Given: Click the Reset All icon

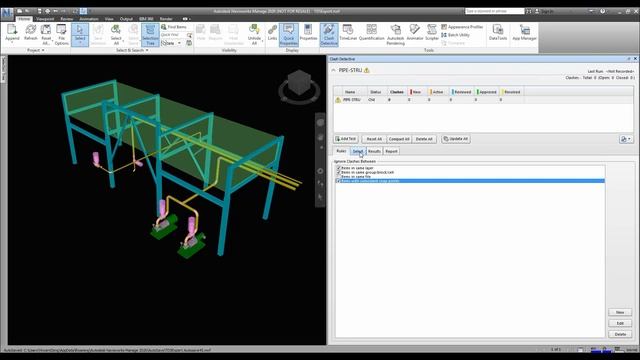Looking at the screenshot, I should pyautogui.click(x=46, y=29).
